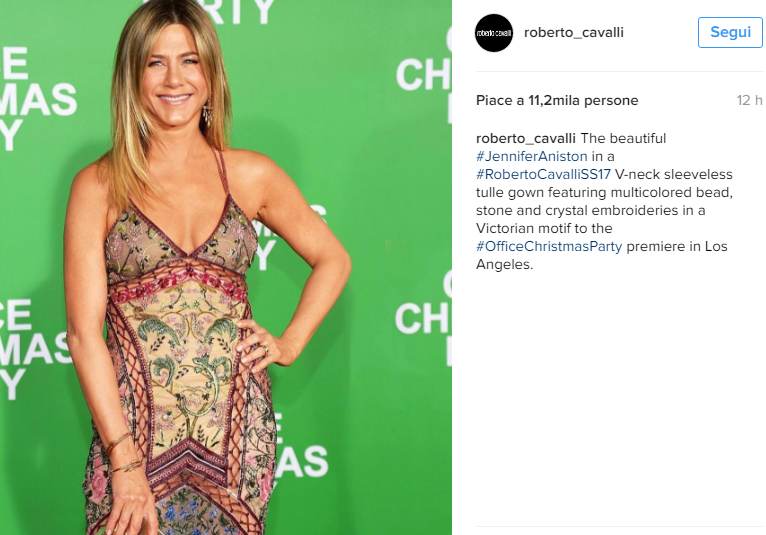Click the ring on the hand at her hip
The width and height of the screenshot is (766, 535).
tap(266, 349)
